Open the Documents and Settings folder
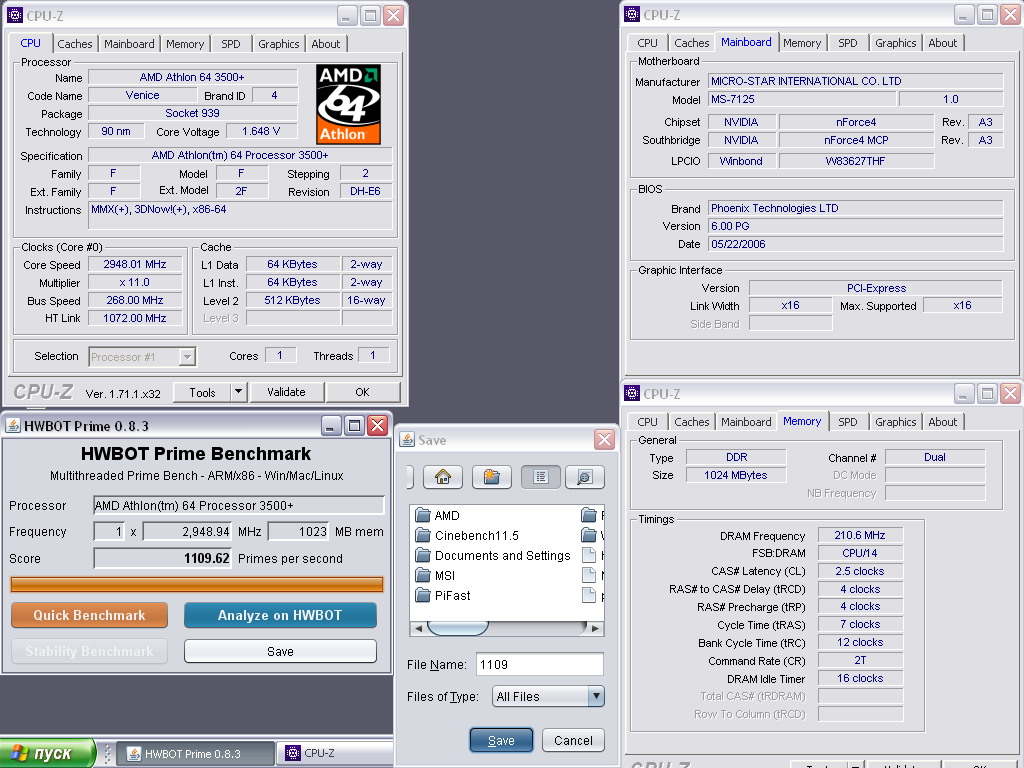This screenshot has height=768, width=1024. [x=493, y=555]
